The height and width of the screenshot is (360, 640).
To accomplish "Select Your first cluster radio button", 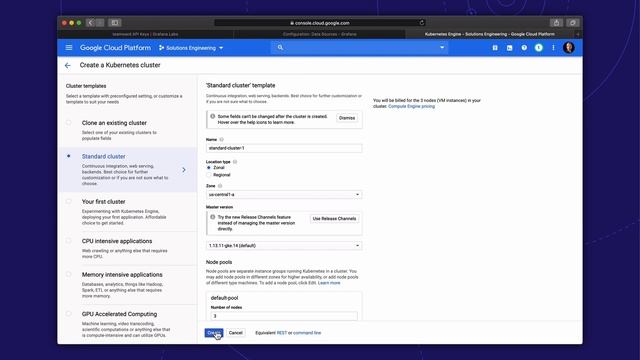I will 69,202.
